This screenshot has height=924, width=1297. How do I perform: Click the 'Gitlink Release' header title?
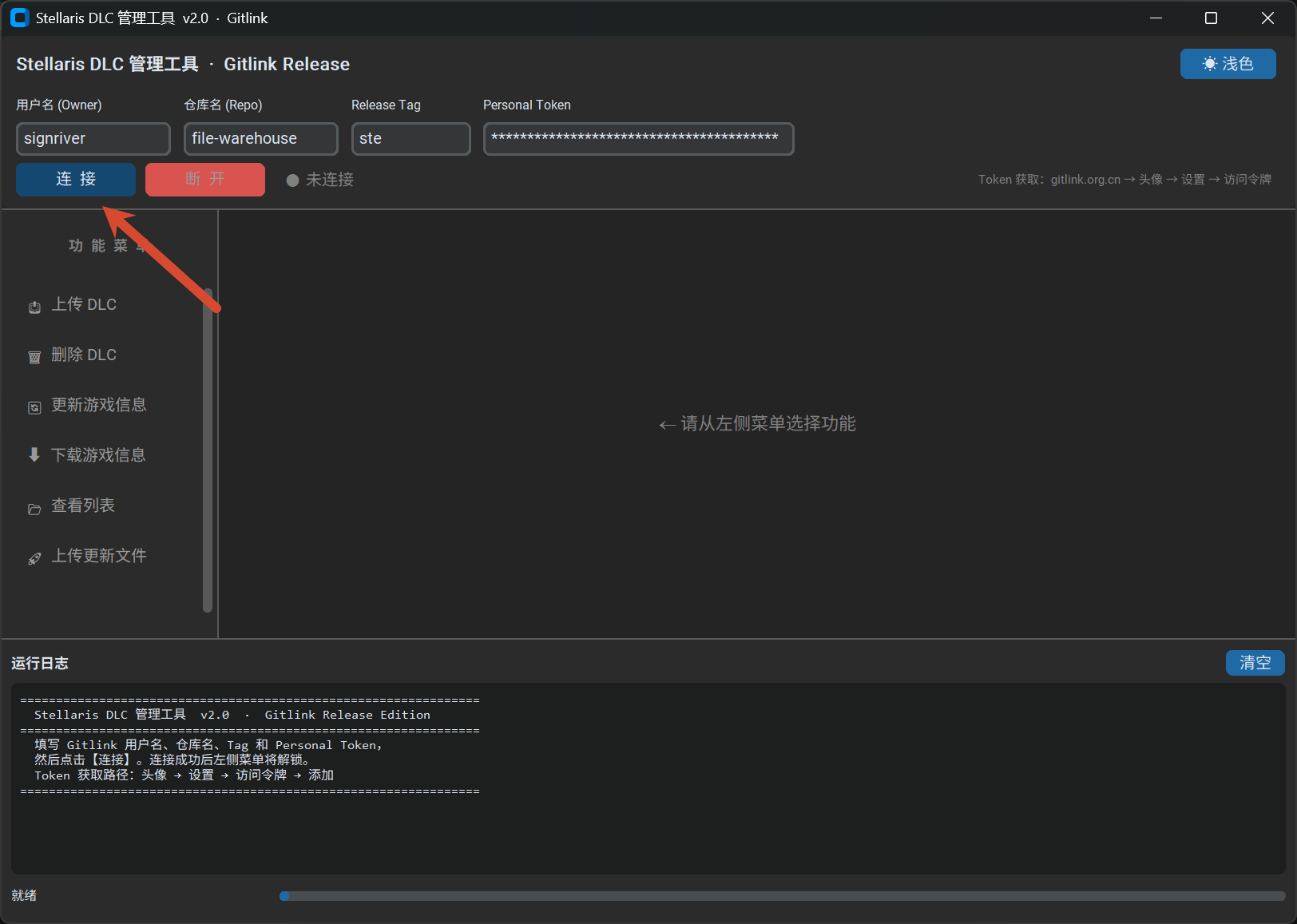287,64
